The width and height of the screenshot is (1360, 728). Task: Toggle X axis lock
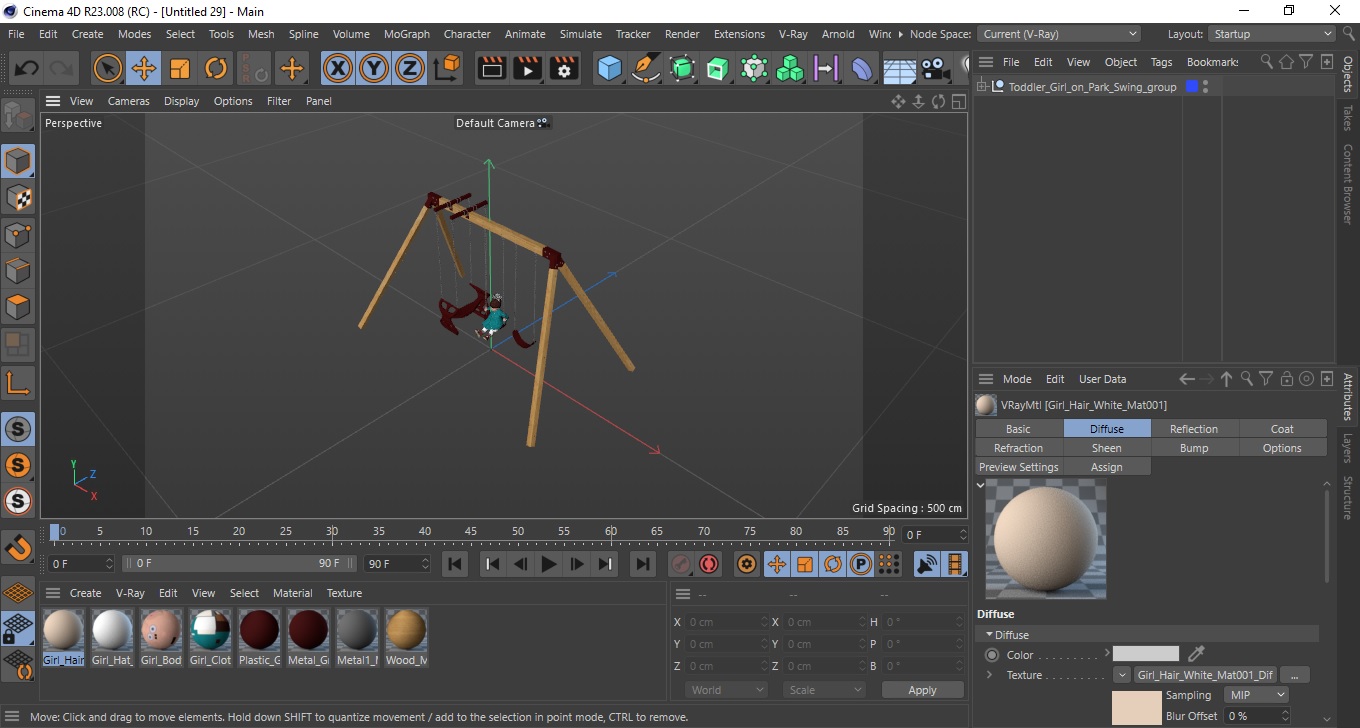(338, 68)
